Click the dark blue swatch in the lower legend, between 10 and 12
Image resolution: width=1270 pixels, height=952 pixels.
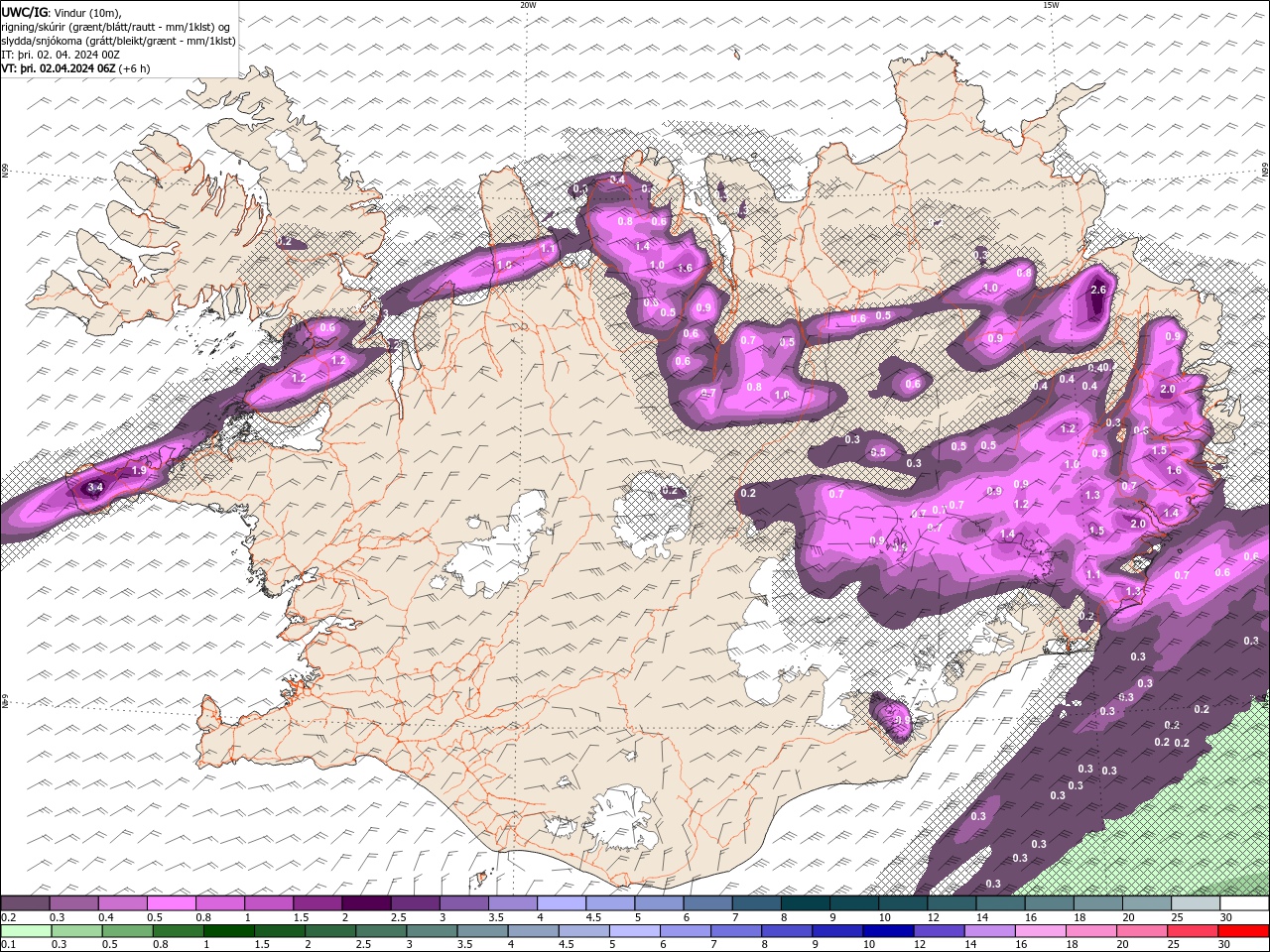pyautogui.click(x=888, y=931)
